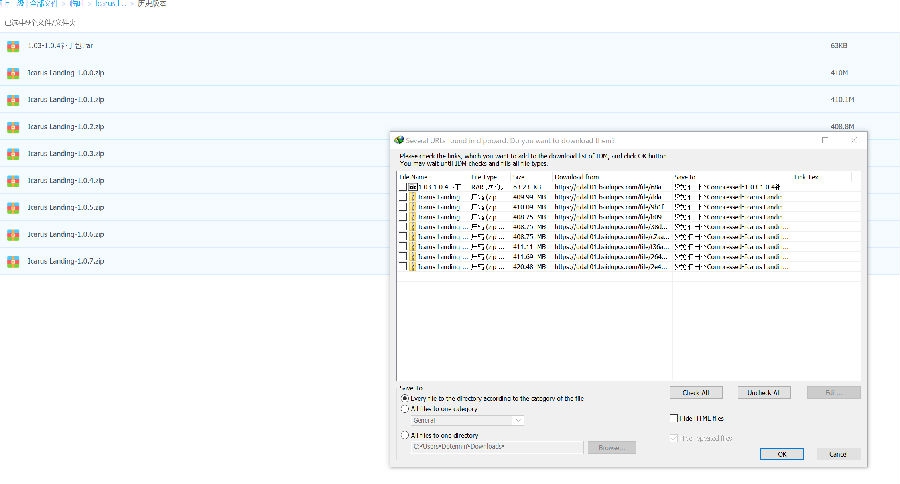Select 'Every file to the directory according to category'

tap(405, 398)
